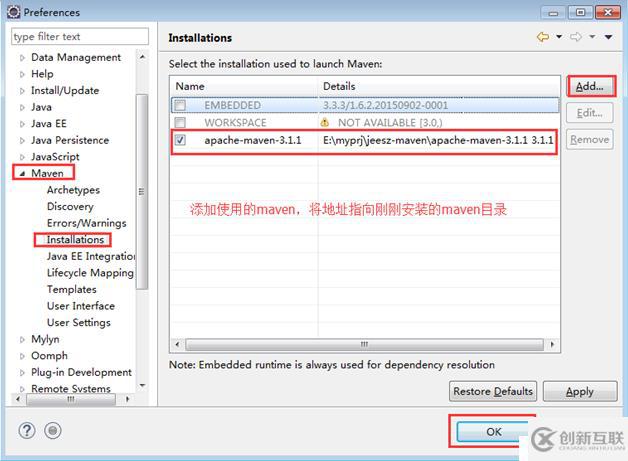
Task: Select Discovery under Maven
Action: [70, 206]
